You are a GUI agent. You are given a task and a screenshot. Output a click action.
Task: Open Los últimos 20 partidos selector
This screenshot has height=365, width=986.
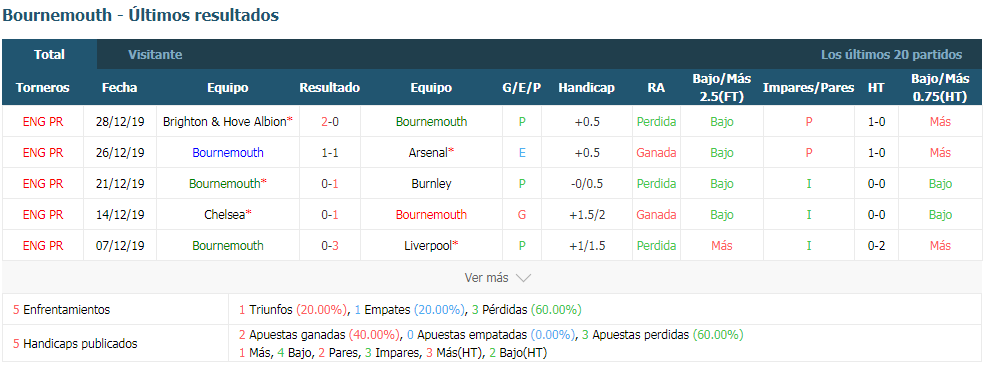point(891,55)
